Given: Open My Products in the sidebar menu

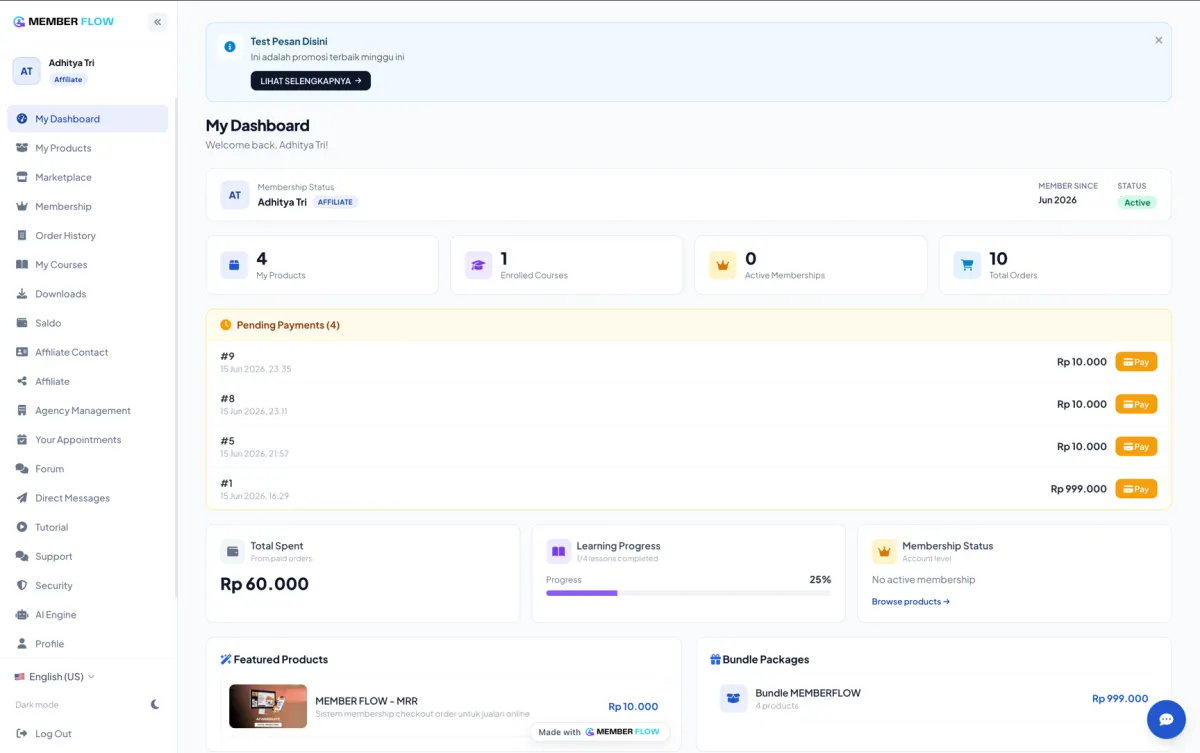Looking at the screenshot, I should (x=87, y=148).
